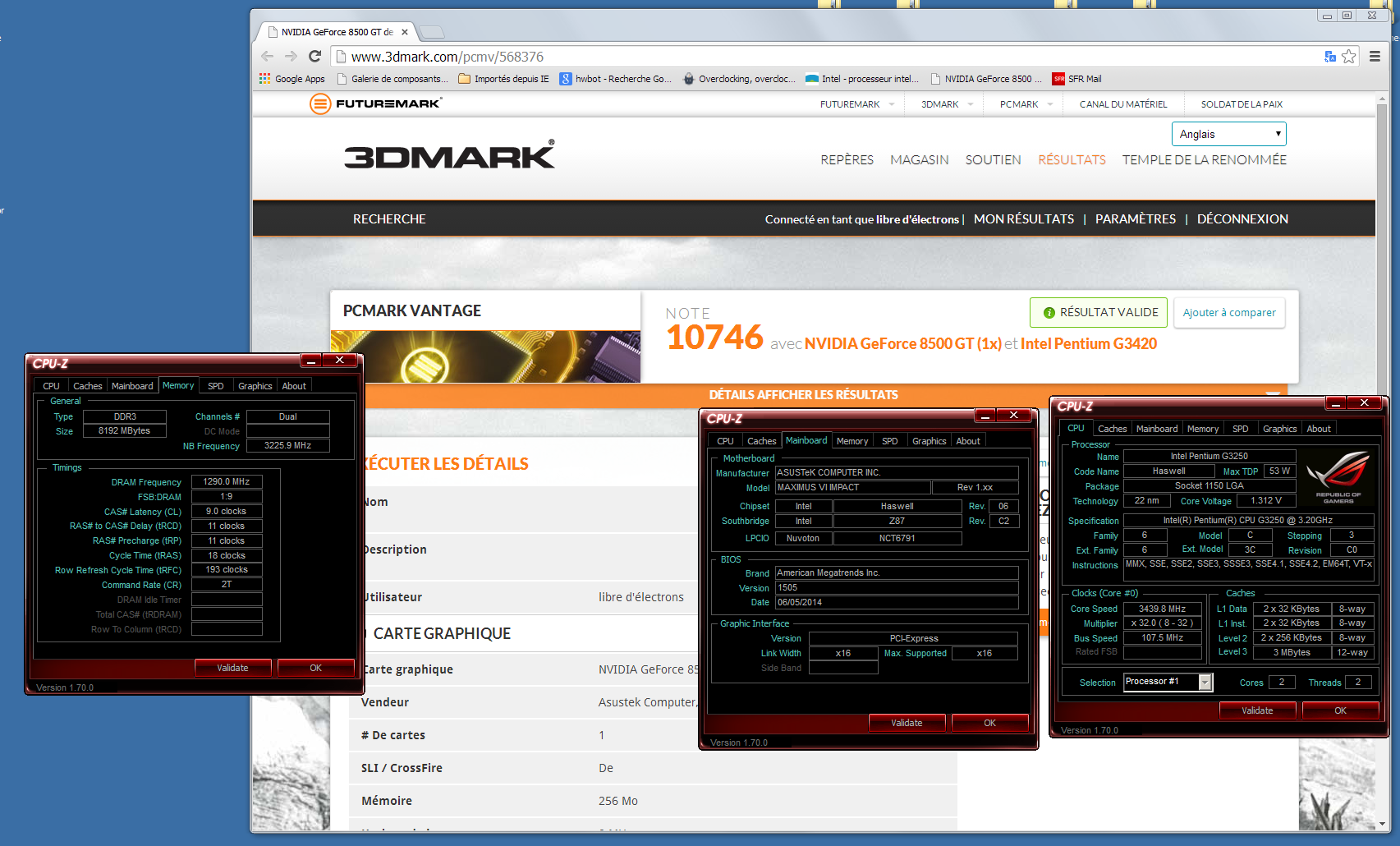Open the Google Apps bookmark
This screenshot has width=1400, height=846.
(x=292, y=79)
